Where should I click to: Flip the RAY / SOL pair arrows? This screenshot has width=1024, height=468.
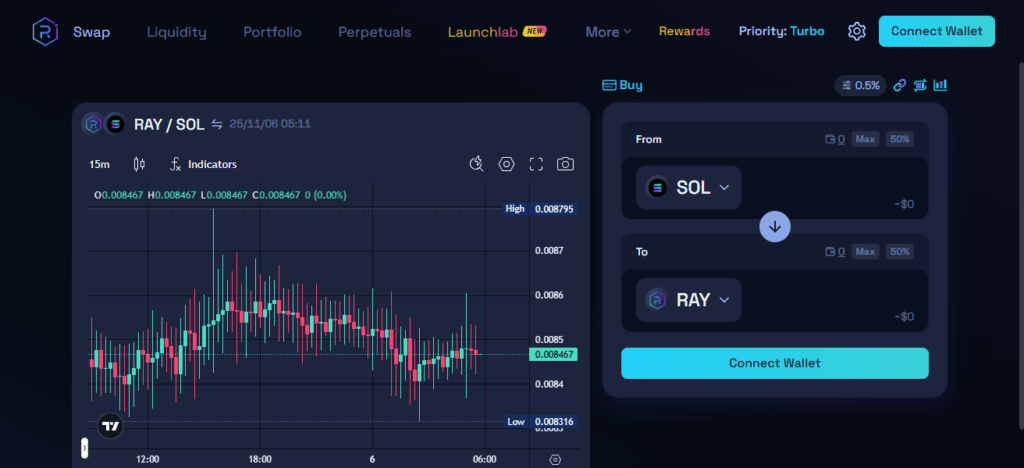(x=217, y=125)
